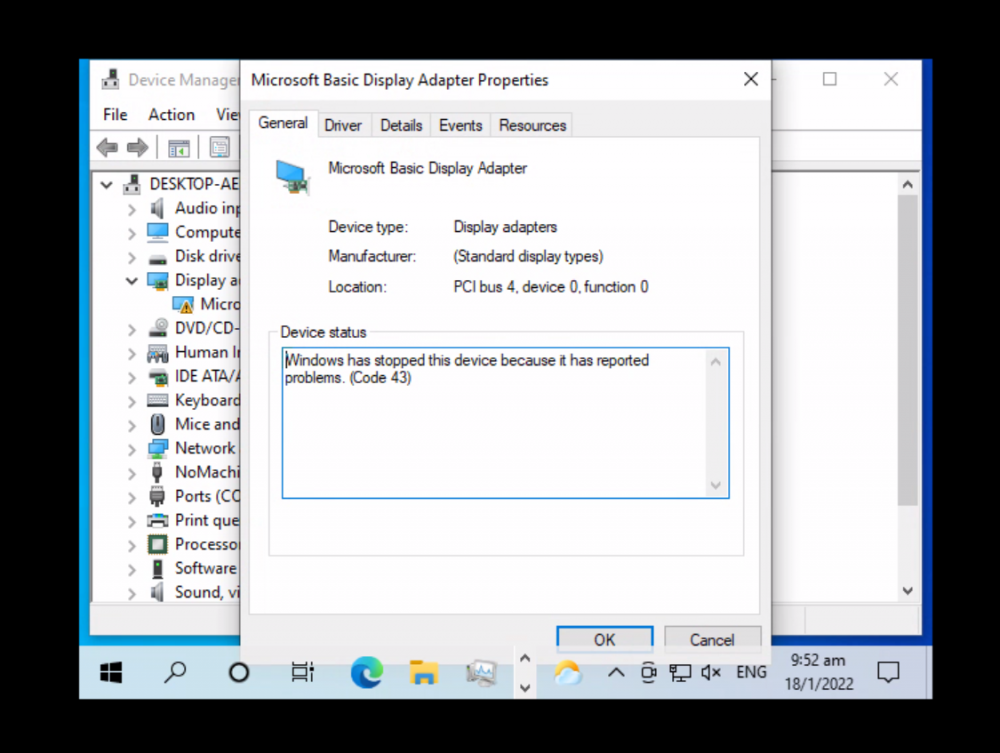Image resolution: width=1000 pixels, height=753 pixels.
Task: Click the network tray icon
Action: (680, 672)
